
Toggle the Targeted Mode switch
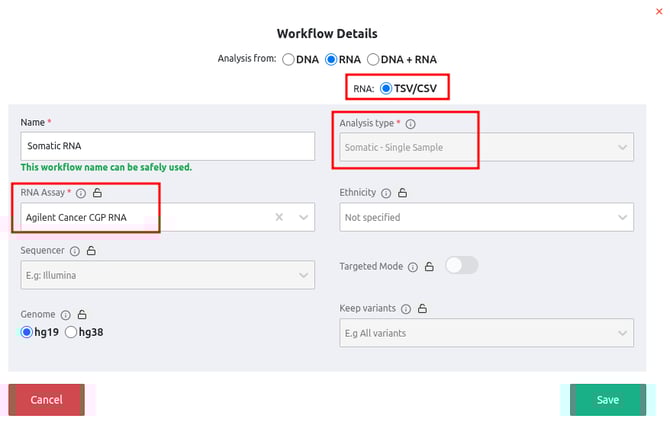click(462, 266)
